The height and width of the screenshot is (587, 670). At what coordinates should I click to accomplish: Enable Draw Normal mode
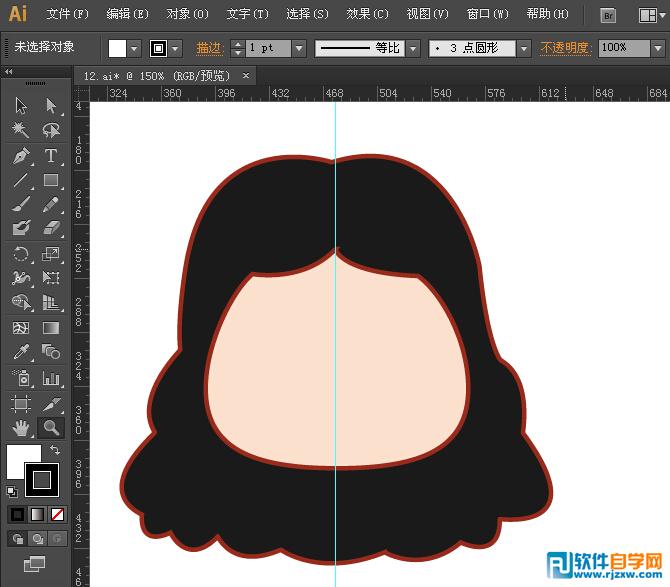point(18,539)
